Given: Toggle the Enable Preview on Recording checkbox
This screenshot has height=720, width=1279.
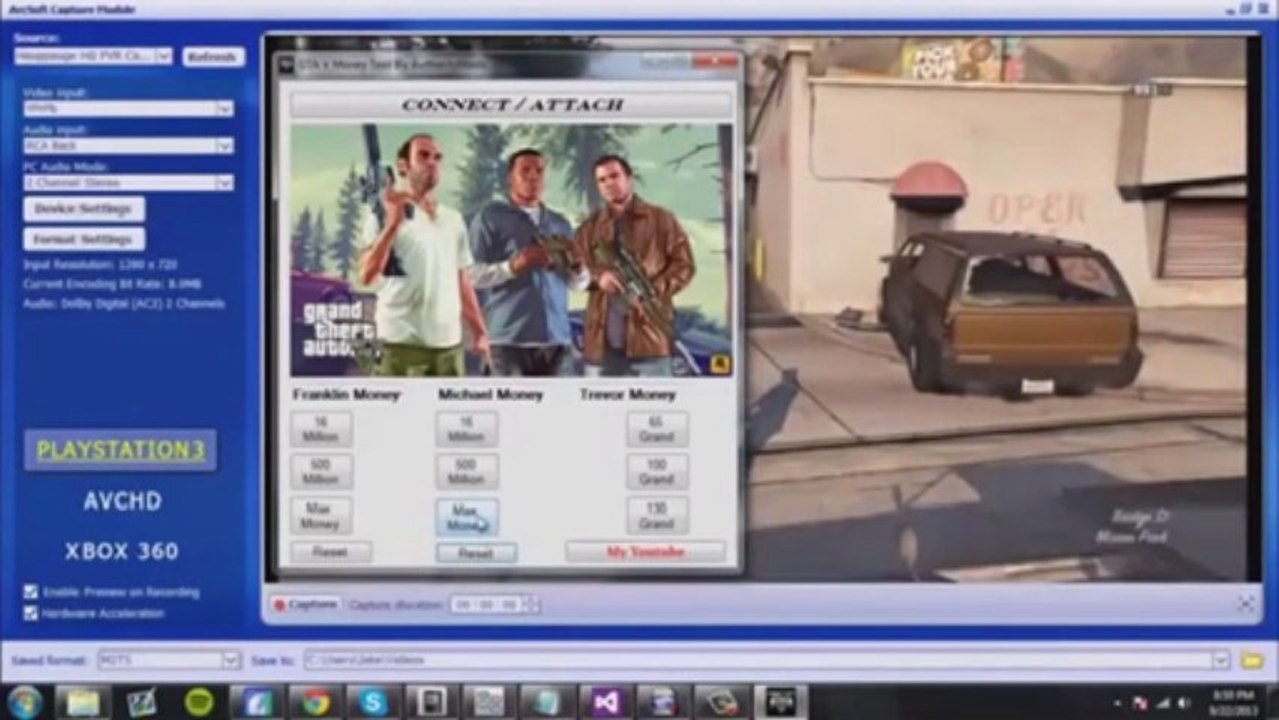Looking at the screenshot, I should (x=31, y=592).
